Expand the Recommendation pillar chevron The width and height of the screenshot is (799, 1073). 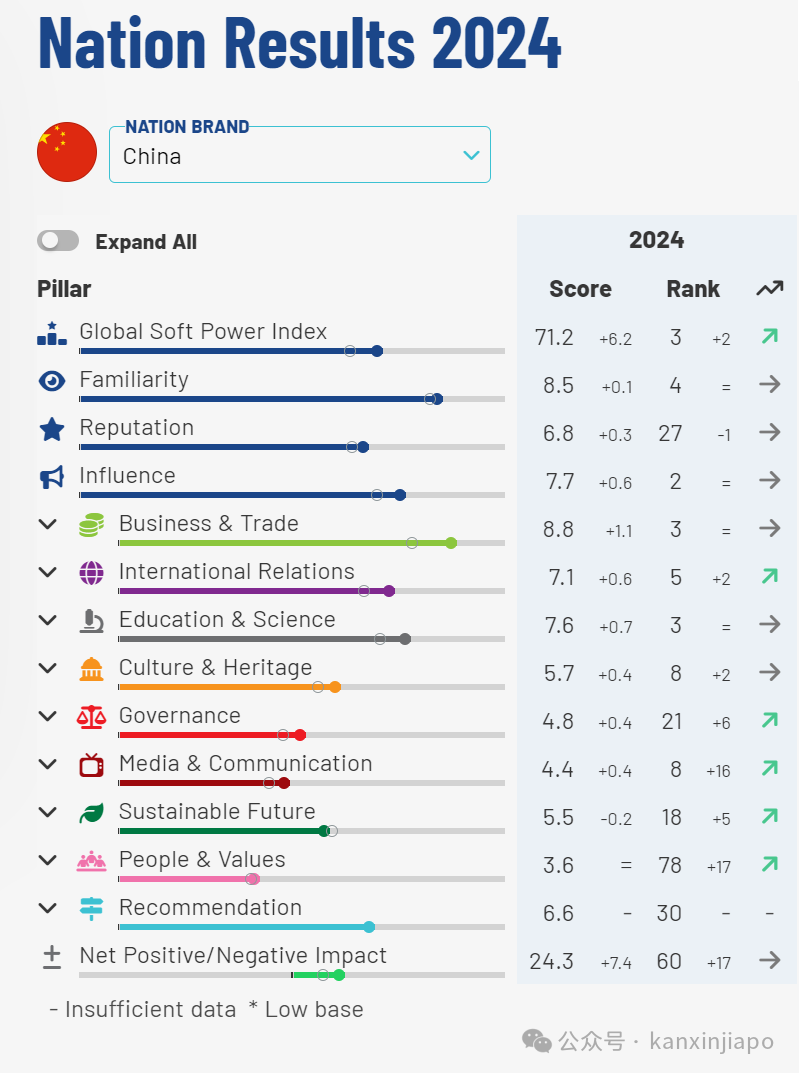(x=48, y=908)
